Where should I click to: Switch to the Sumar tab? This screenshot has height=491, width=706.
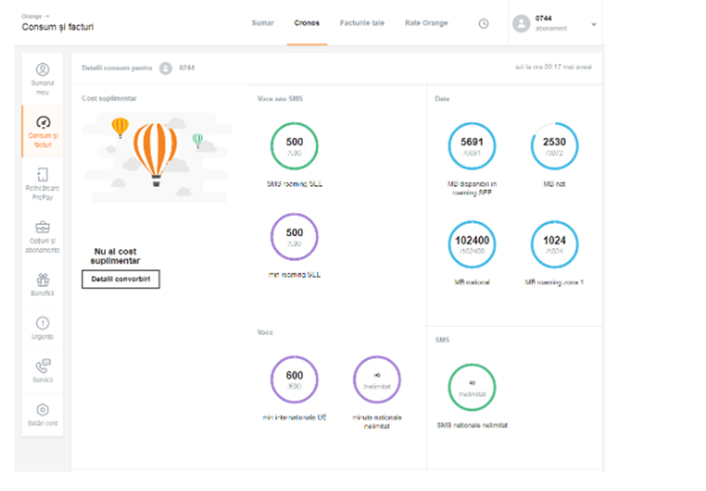pyautogui.click(x=262, y=22)
